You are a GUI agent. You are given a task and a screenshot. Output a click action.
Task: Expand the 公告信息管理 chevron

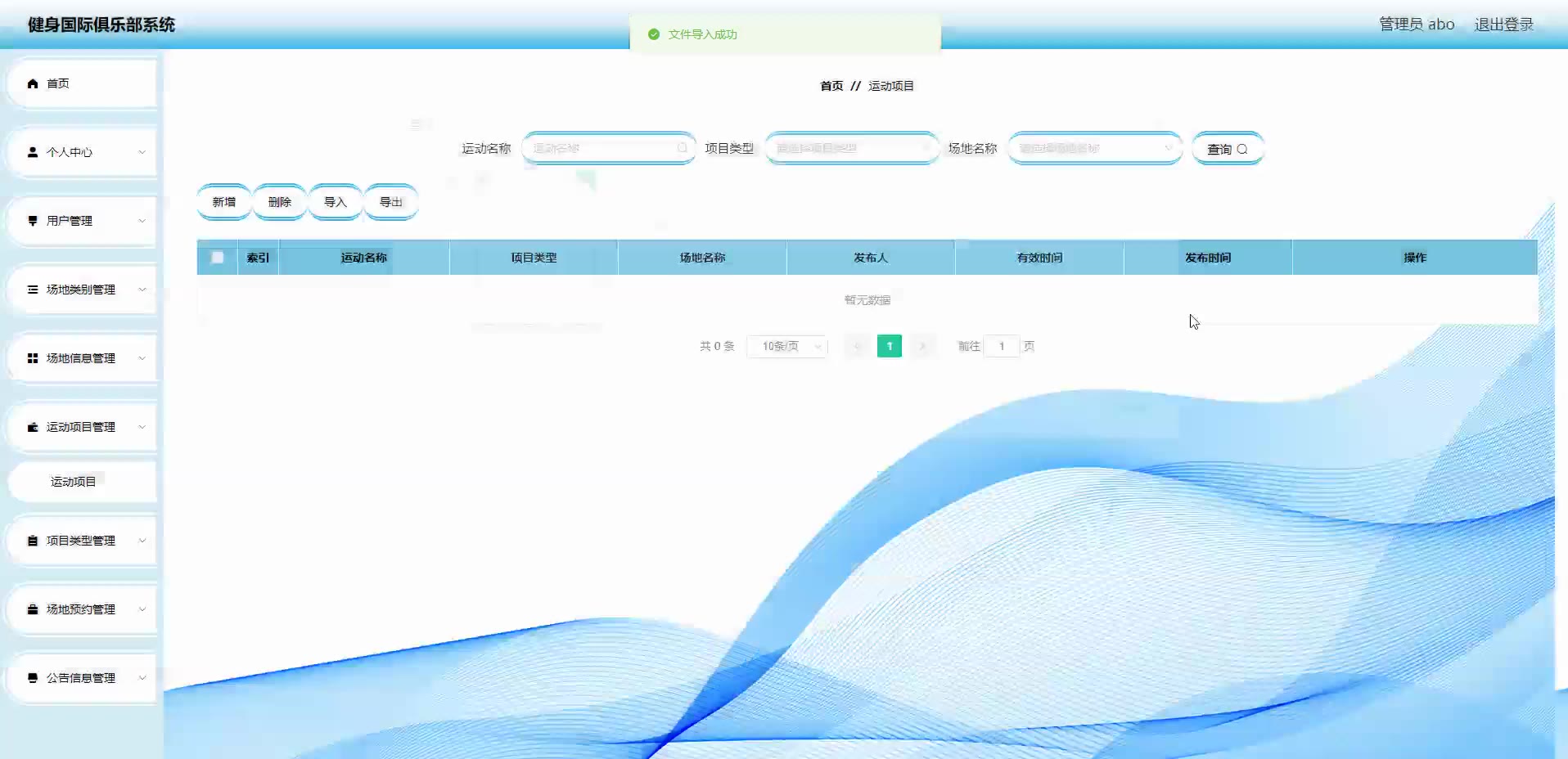(x=142, y=678)
